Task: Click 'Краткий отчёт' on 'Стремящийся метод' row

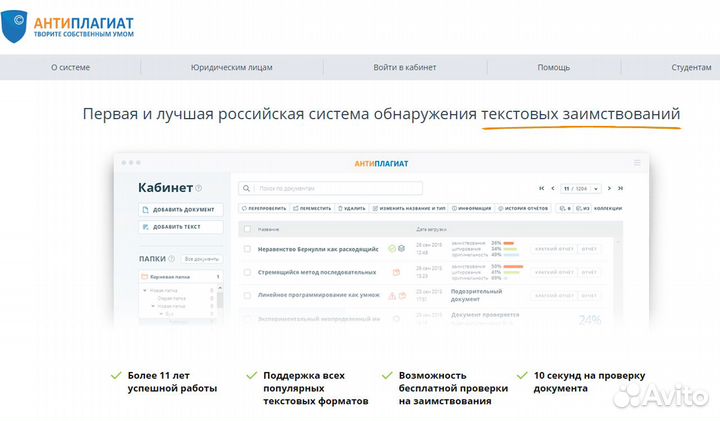Action: tap(553, 272)
